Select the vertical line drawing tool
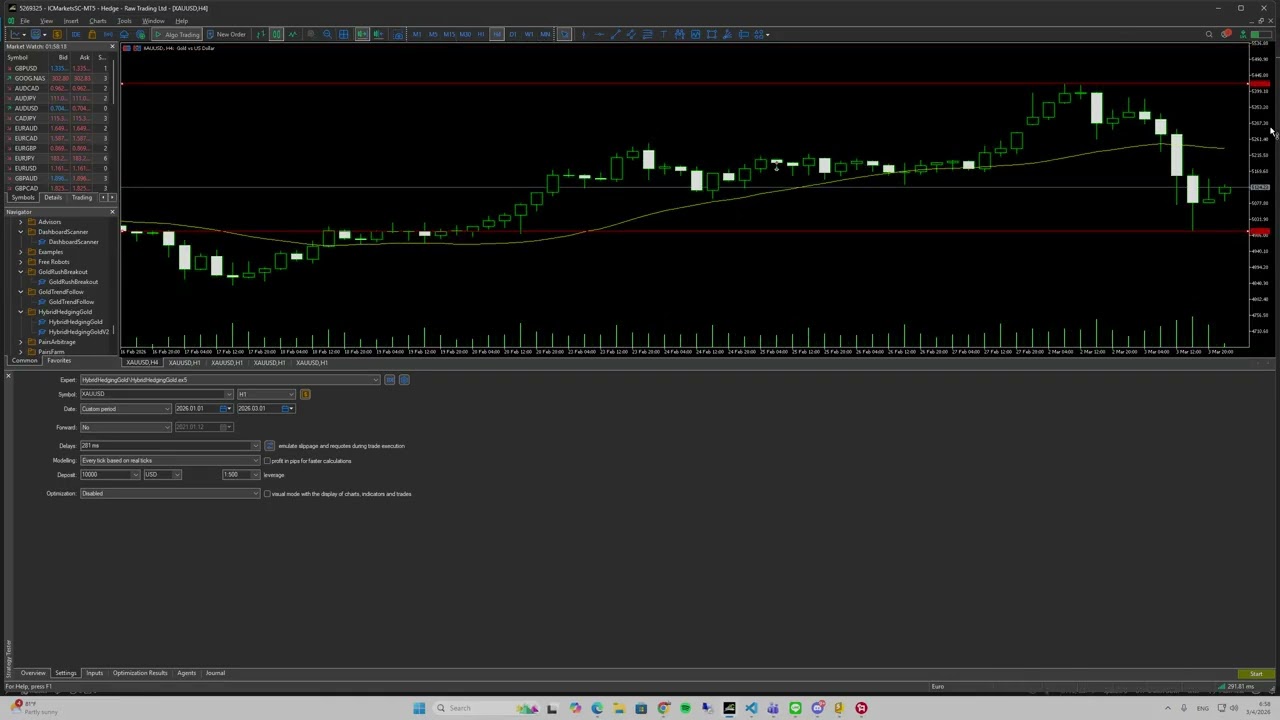 point(584,34)
